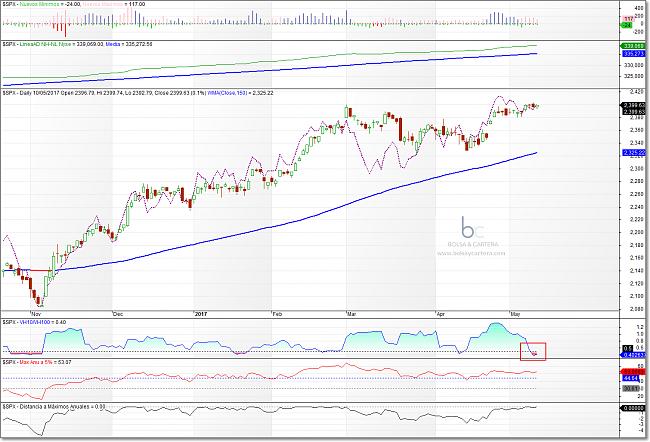
Task: Click the Max Anu a 5% label
Action: click(x=35, y=362)
